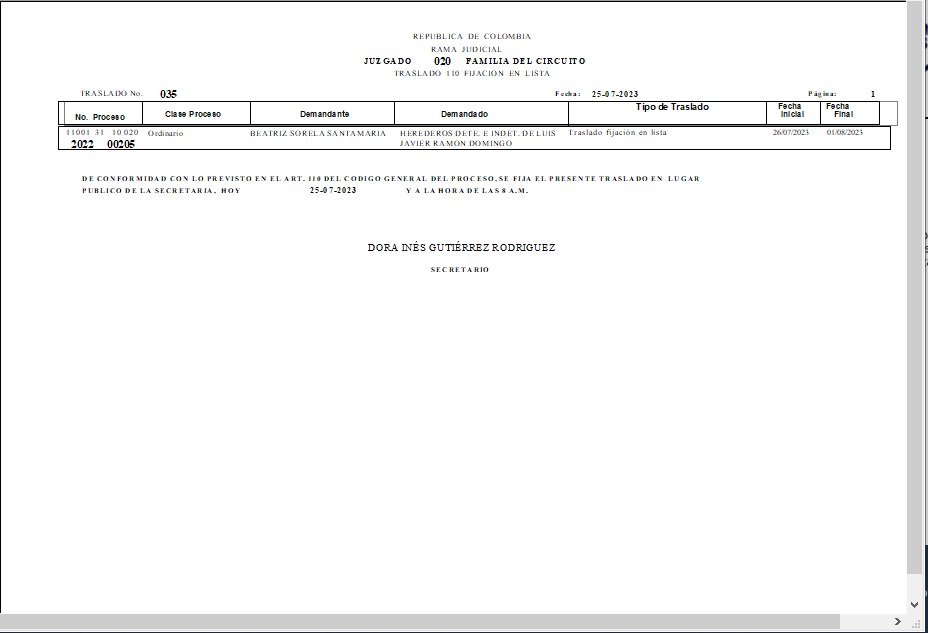Click the vertical scrollbar thumb
928x633 pixels.
(x=914, y=290)
